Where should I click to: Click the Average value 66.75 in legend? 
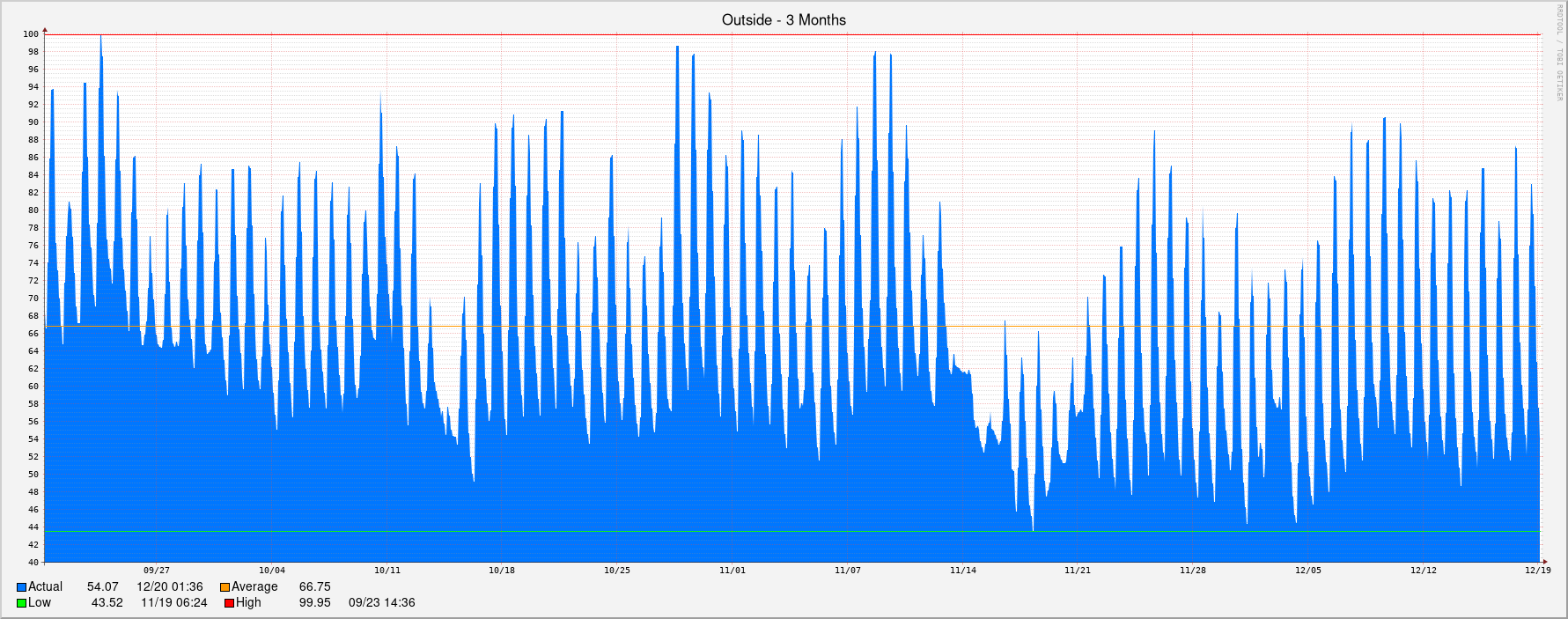[x=314, y=587]
